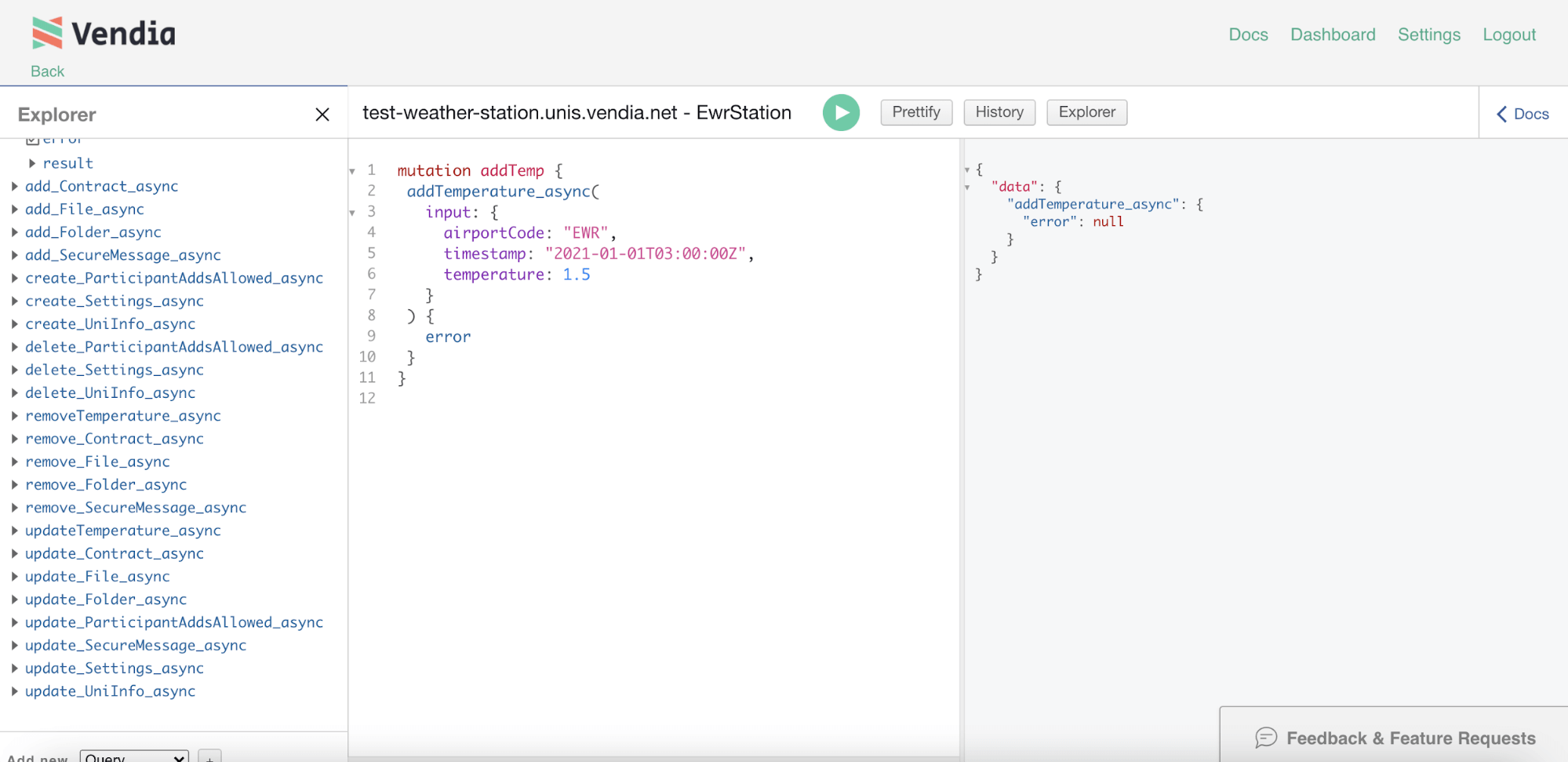This screenshot has width=1568, height=762.
Task: Expand add_Contract_async mutation
Action: click(x=15, y=186)
